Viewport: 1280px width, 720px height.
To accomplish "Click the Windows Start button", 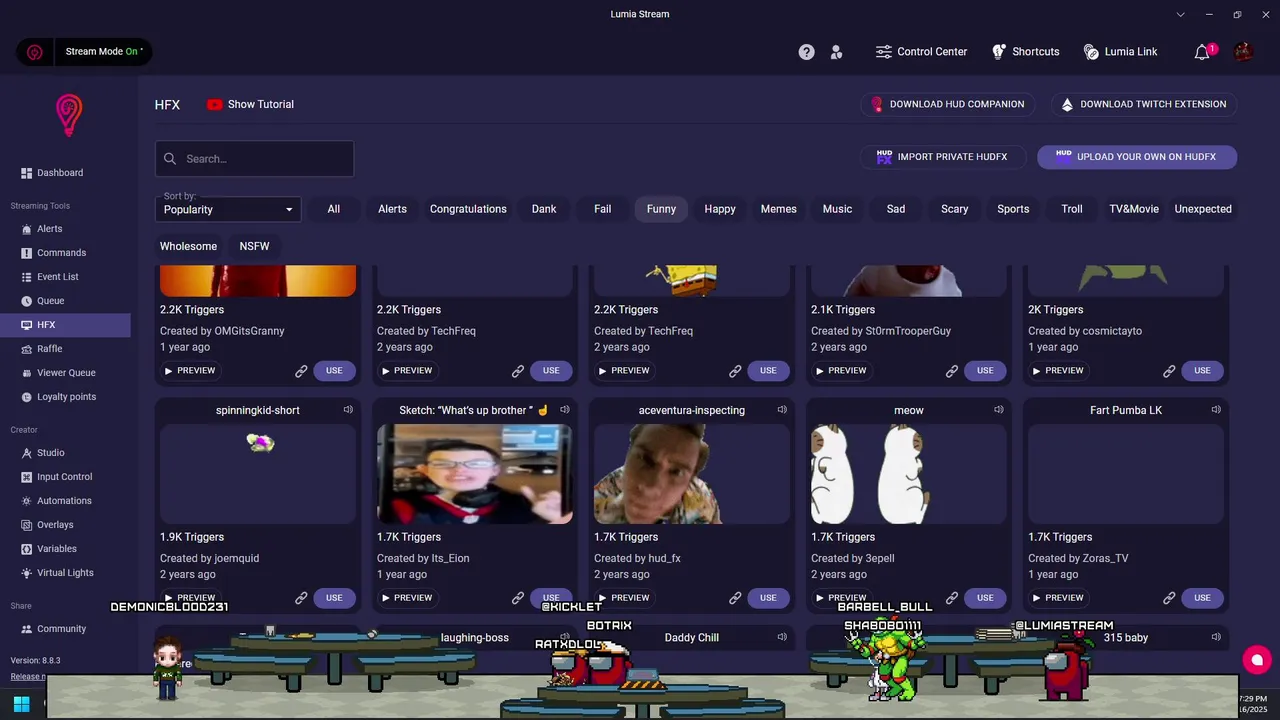I will (x=21, y=703).
